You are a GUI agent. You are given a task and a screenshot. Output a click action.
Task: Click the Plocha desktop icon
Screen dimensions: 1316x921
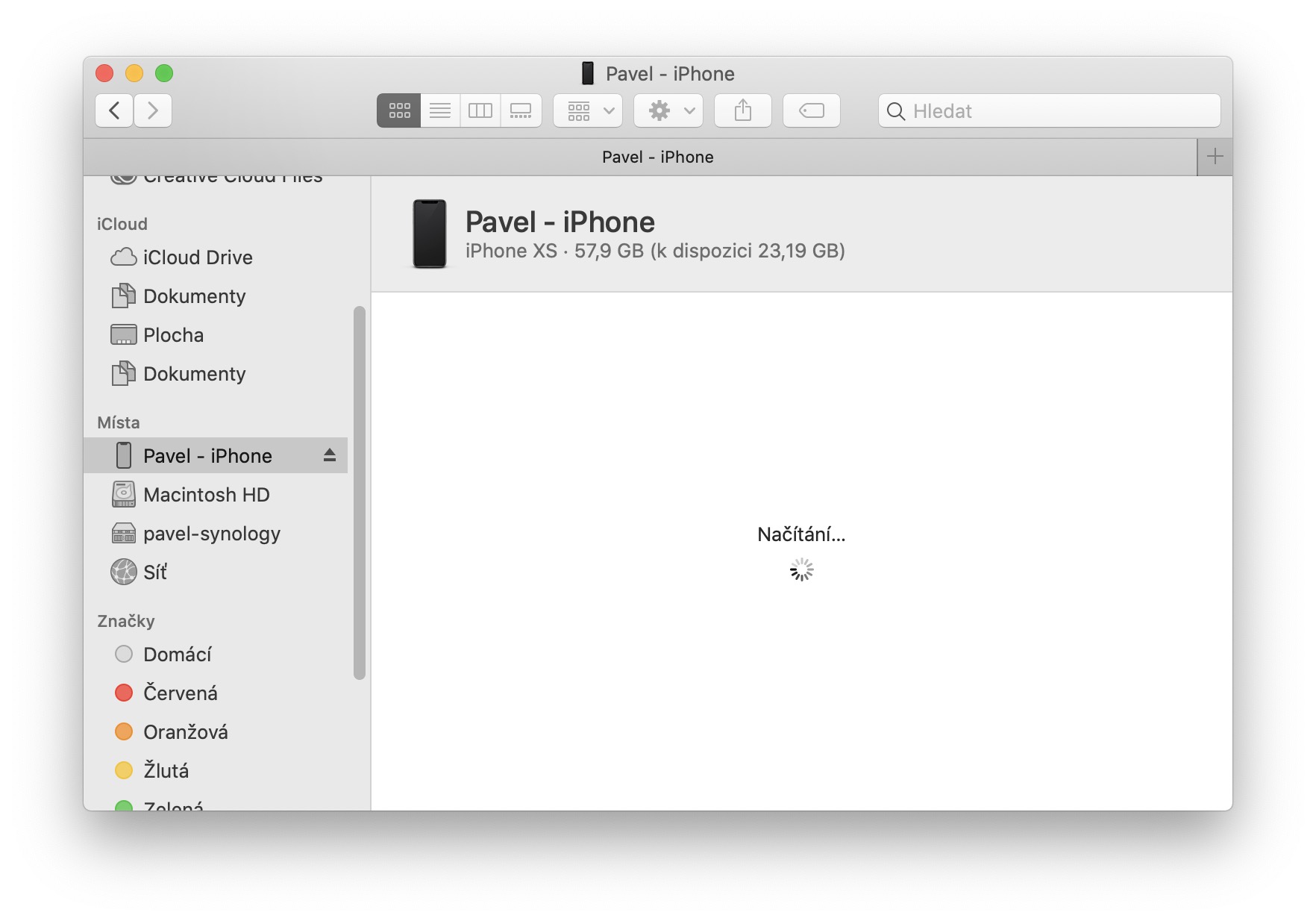pos(124,335)
